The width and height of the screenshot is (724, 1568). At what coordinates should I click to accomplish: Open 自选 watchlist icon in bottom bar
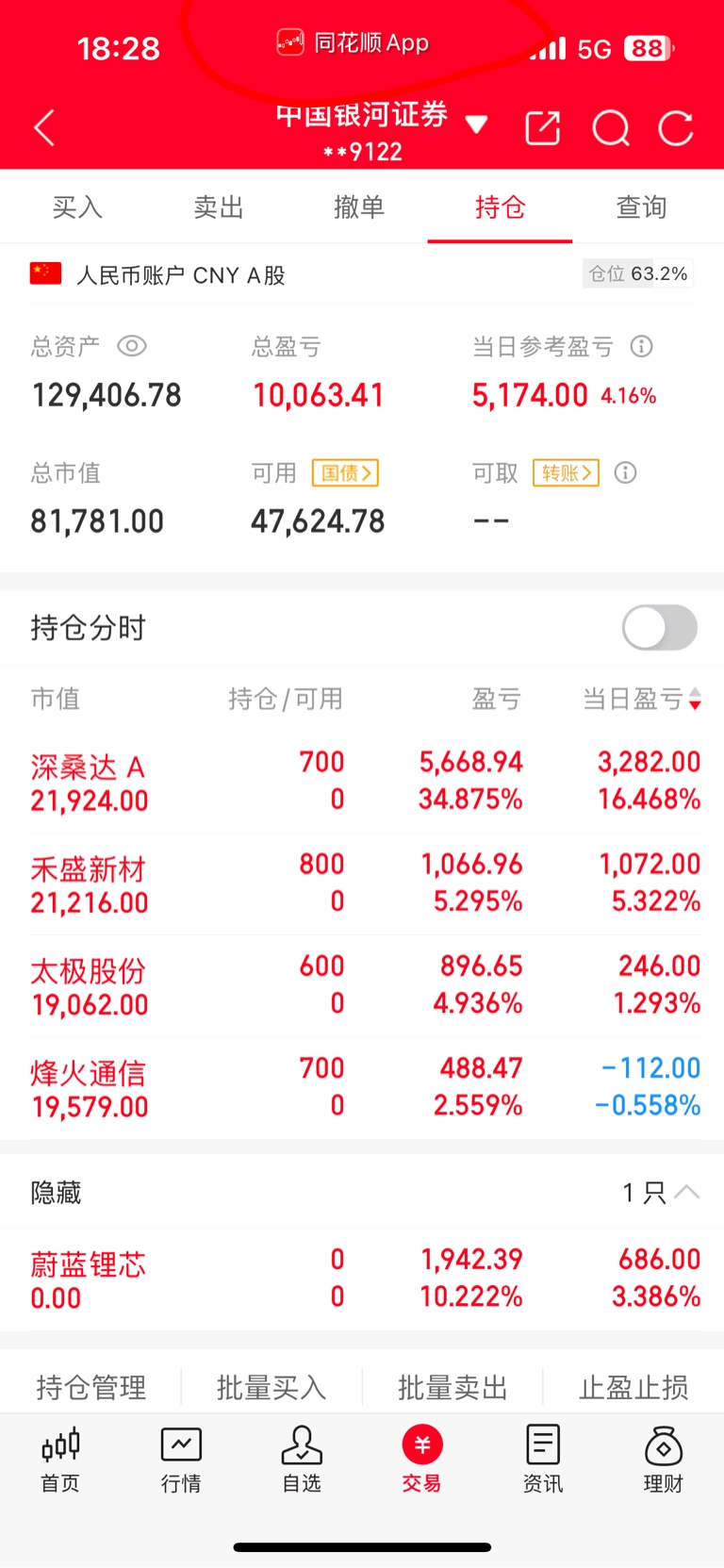[302, 1459]
